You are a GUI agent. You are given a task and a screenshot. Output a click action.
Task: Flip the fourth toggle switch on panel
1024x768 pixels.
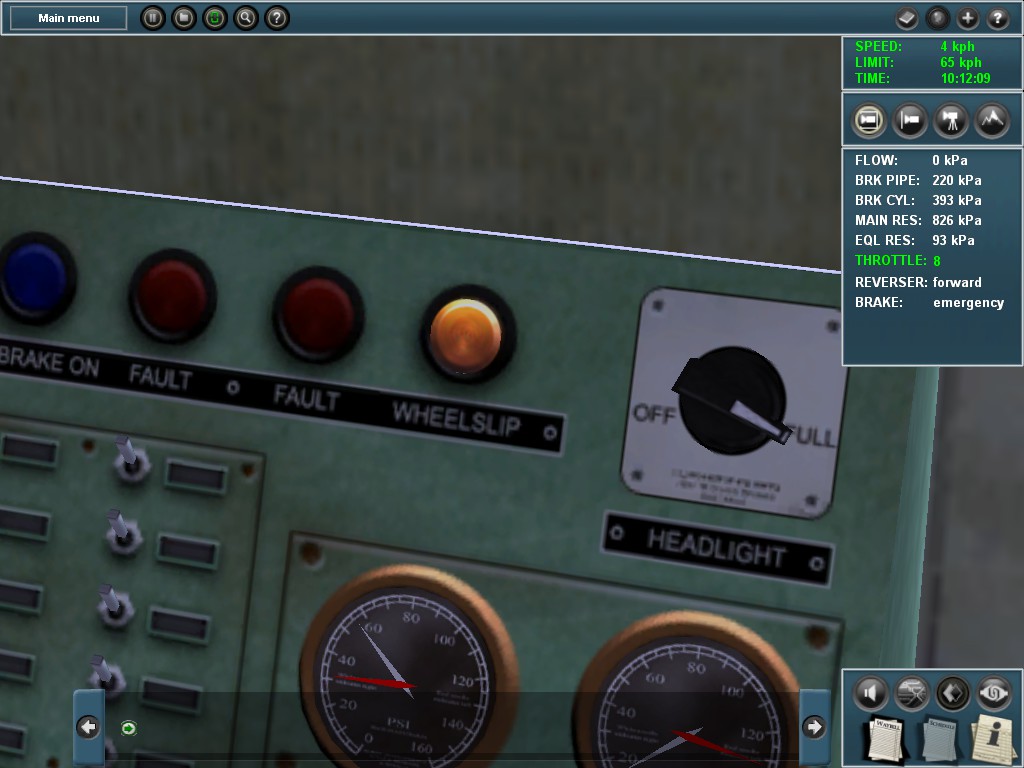pos(106,676)
